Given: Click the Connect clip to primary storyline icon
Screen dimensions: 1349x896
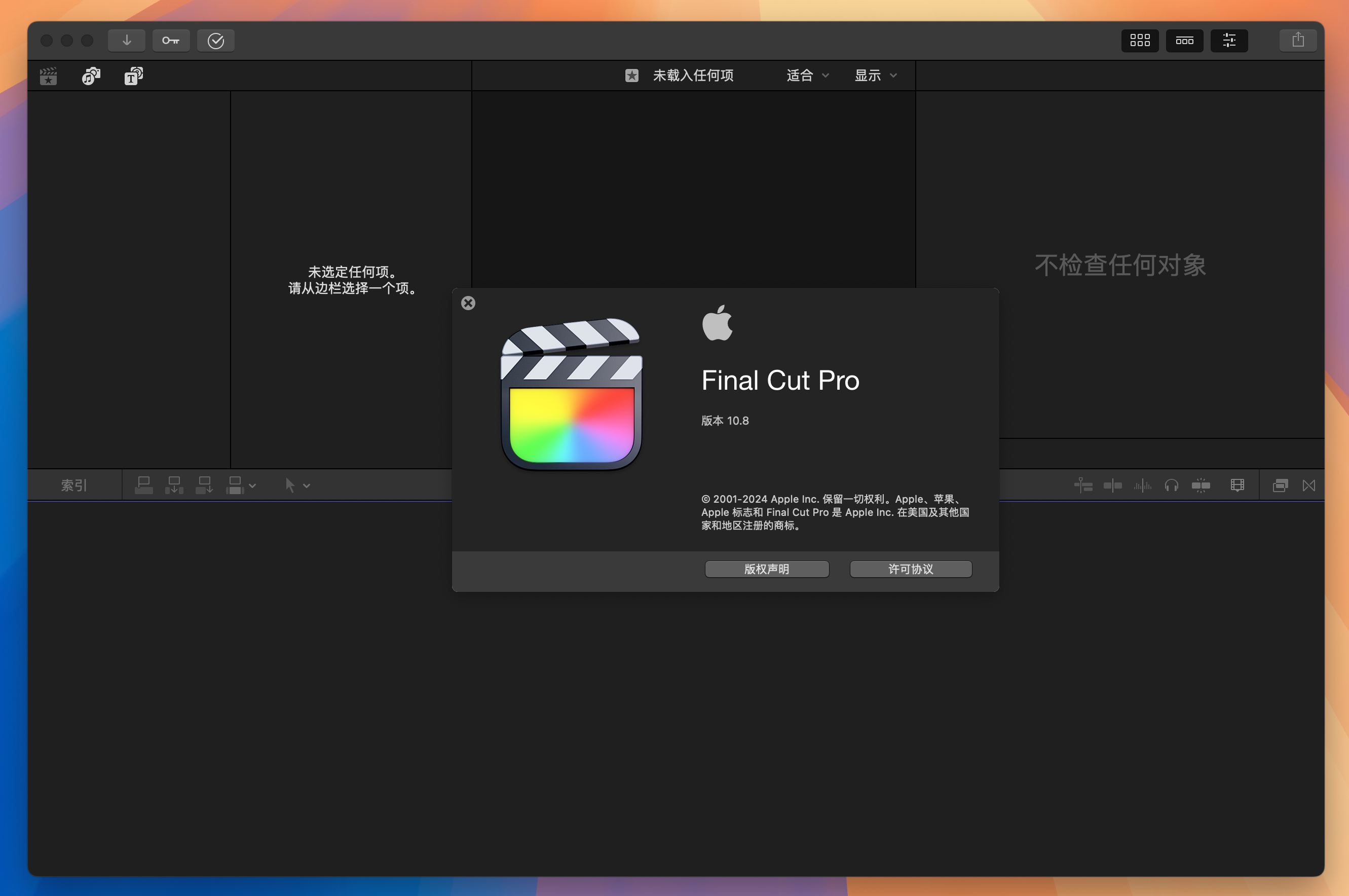Looking at the screenshot, I should tap(143, 485).
